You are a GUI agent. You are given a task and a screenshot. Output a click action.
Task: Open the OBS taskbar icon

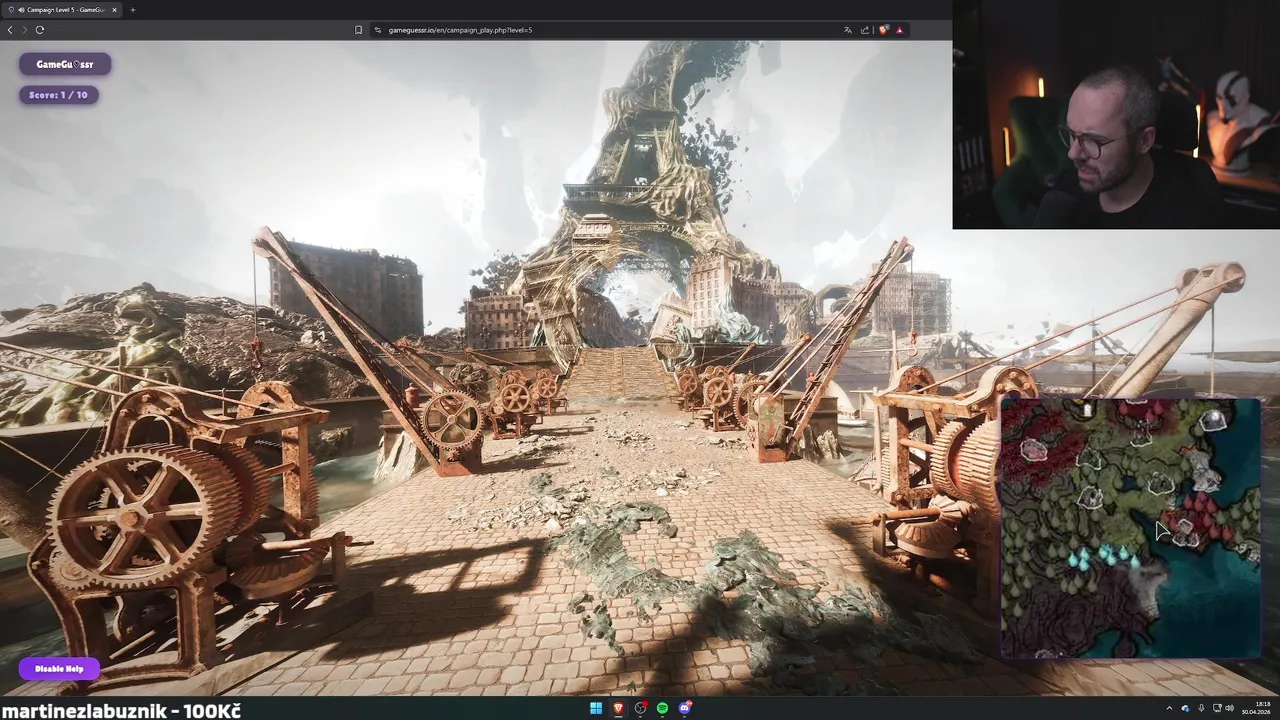click(x=641, y=708)
